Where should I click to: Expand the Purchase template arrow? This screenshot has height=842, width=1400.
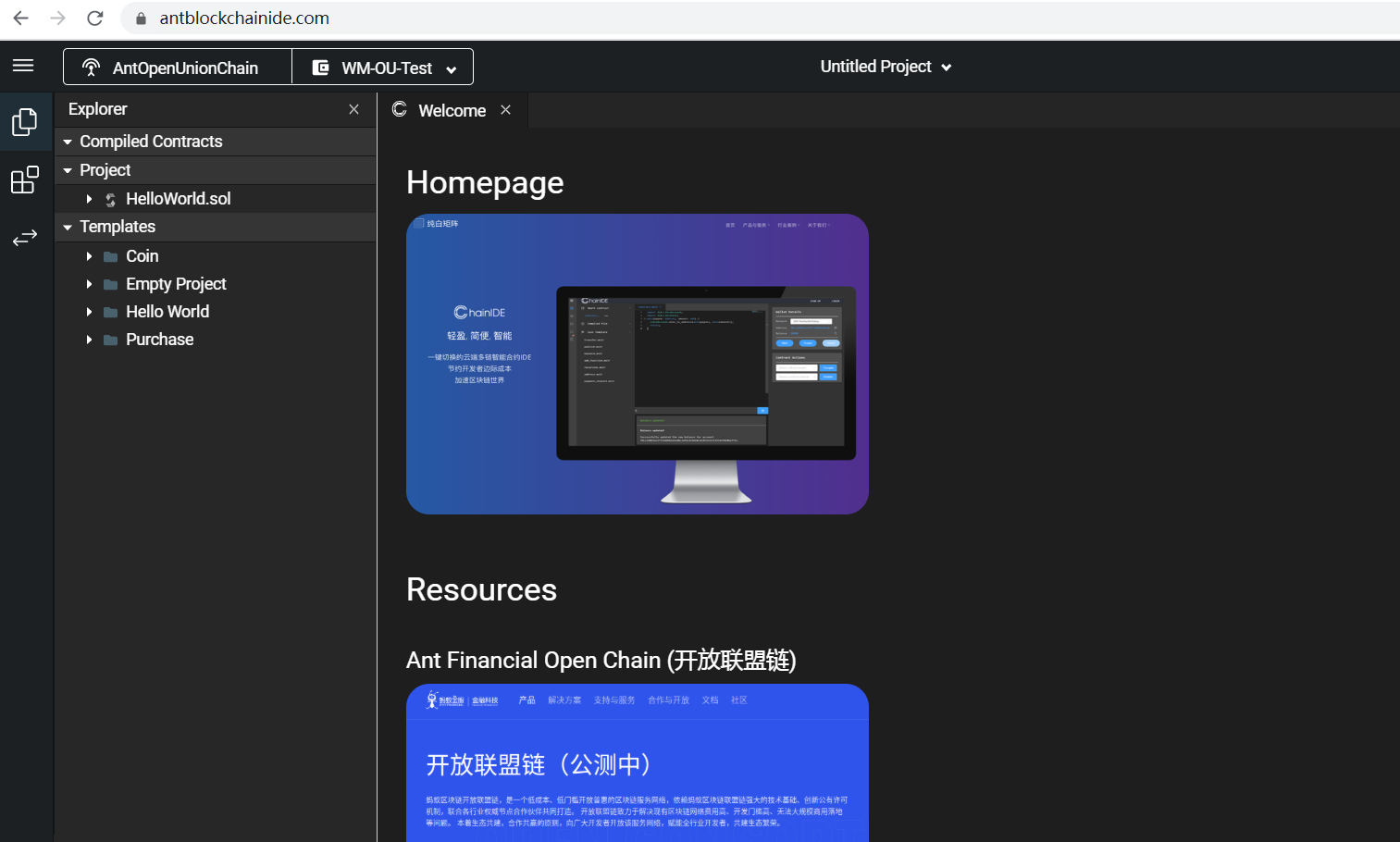pos(89,340)
